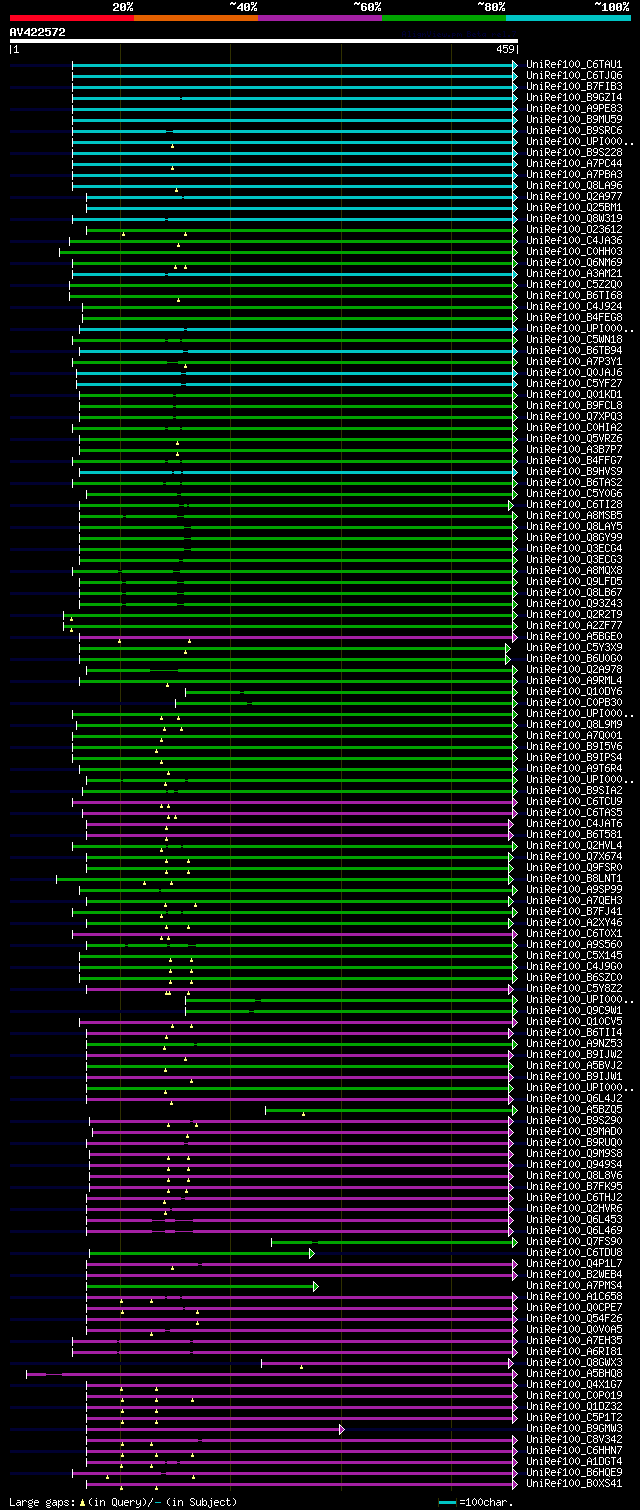Click the cyan ~100% legend segment
The width and height of the screenshot is (640, 1510).
click(568, 18)
